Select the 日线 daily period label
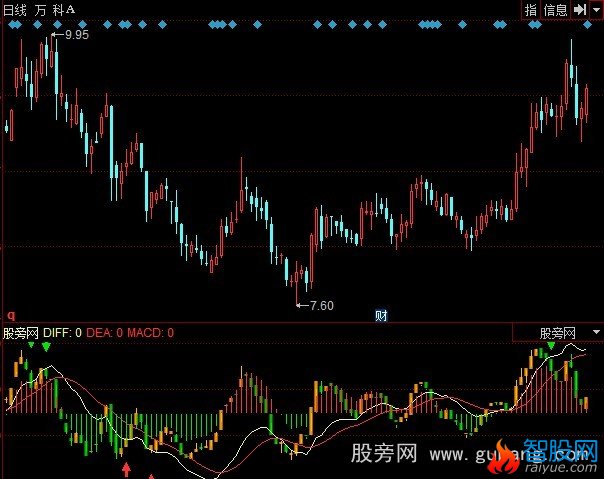 point(15,10)
